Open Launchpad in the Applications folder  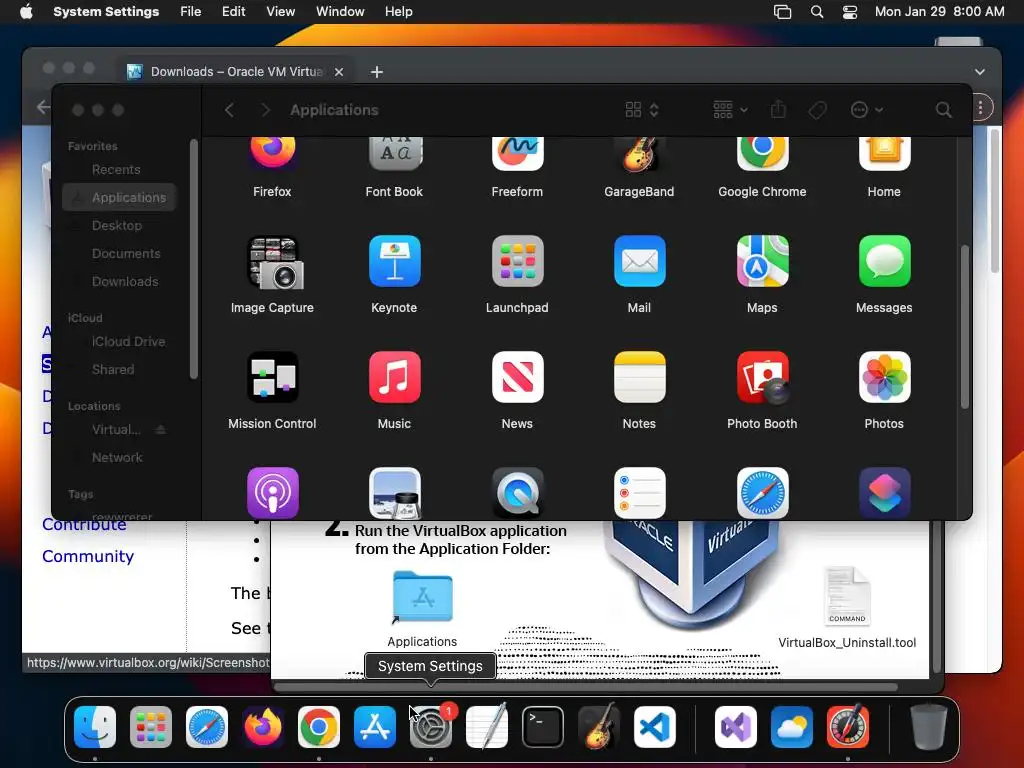point(517,261)
